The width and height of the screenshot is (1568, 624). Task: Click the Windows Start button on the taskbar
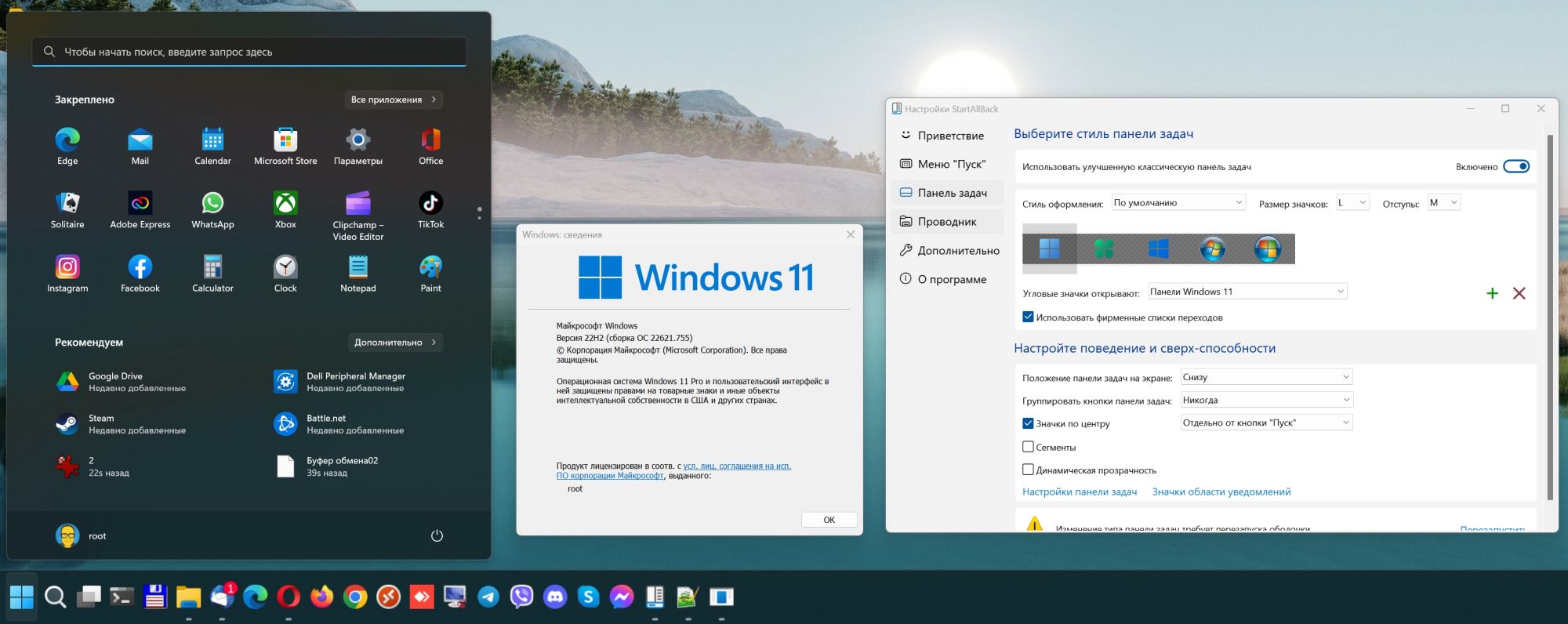pyautogui.click(x=22, y=597)
